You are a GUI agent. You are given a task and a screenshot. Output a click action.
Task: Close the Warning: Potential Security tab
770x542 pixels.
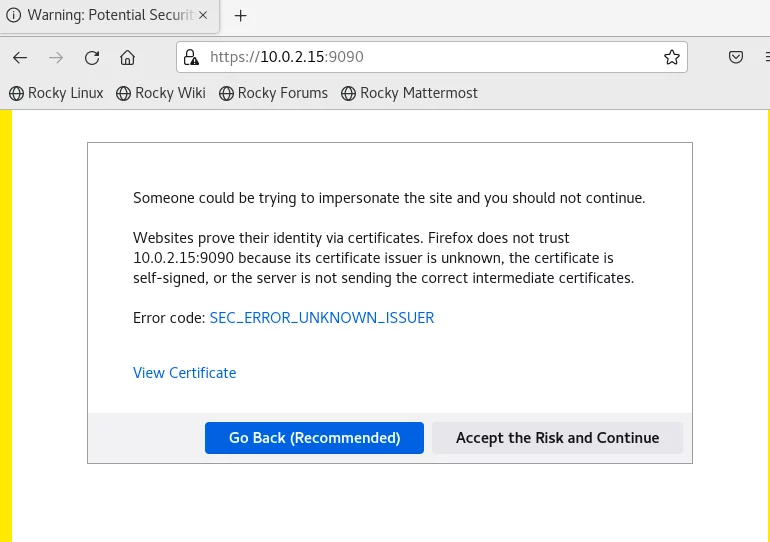[x=203, y=15]
